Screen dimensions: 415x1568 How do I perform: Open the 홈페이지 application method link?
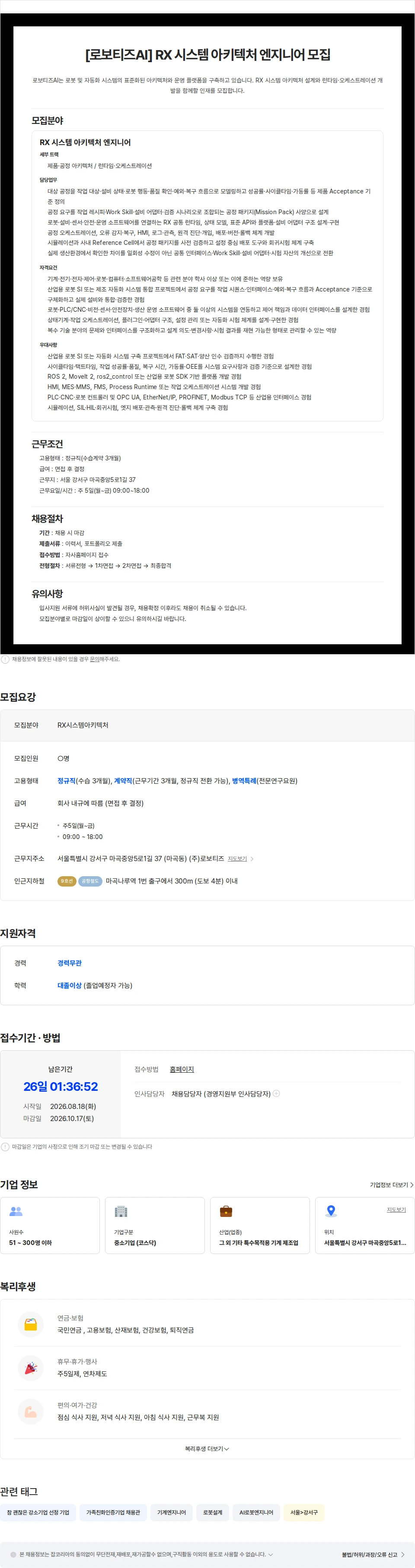(182, 1070)
